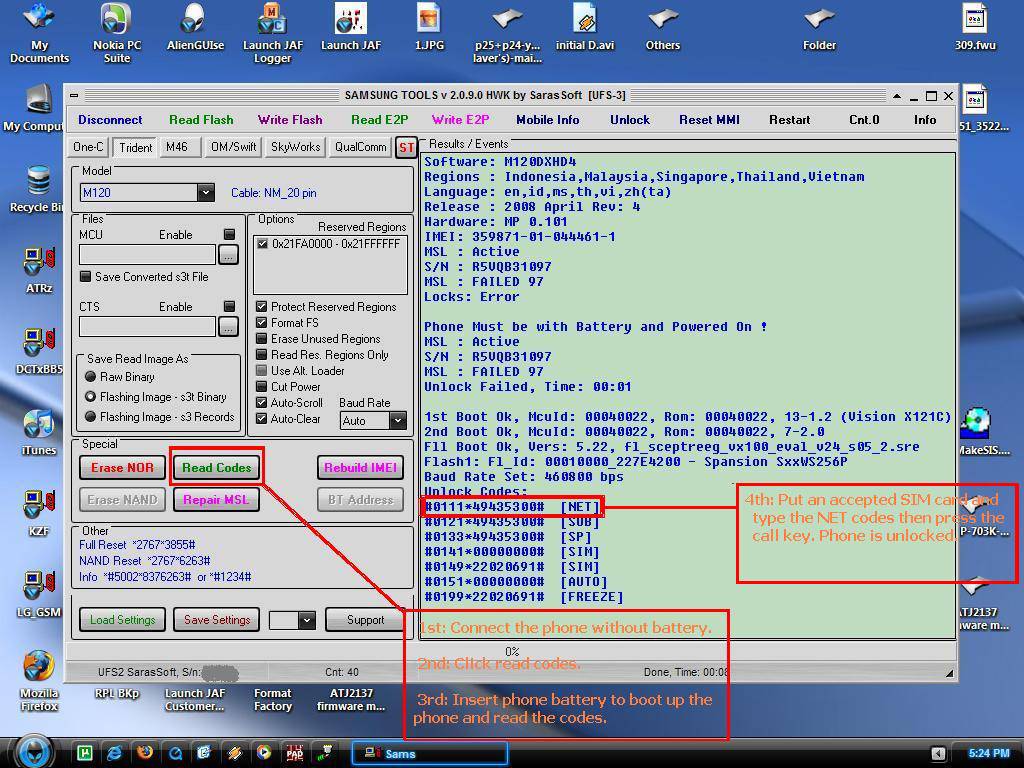Select the Mozilla Firefox desktop icon

pos(39,680)
